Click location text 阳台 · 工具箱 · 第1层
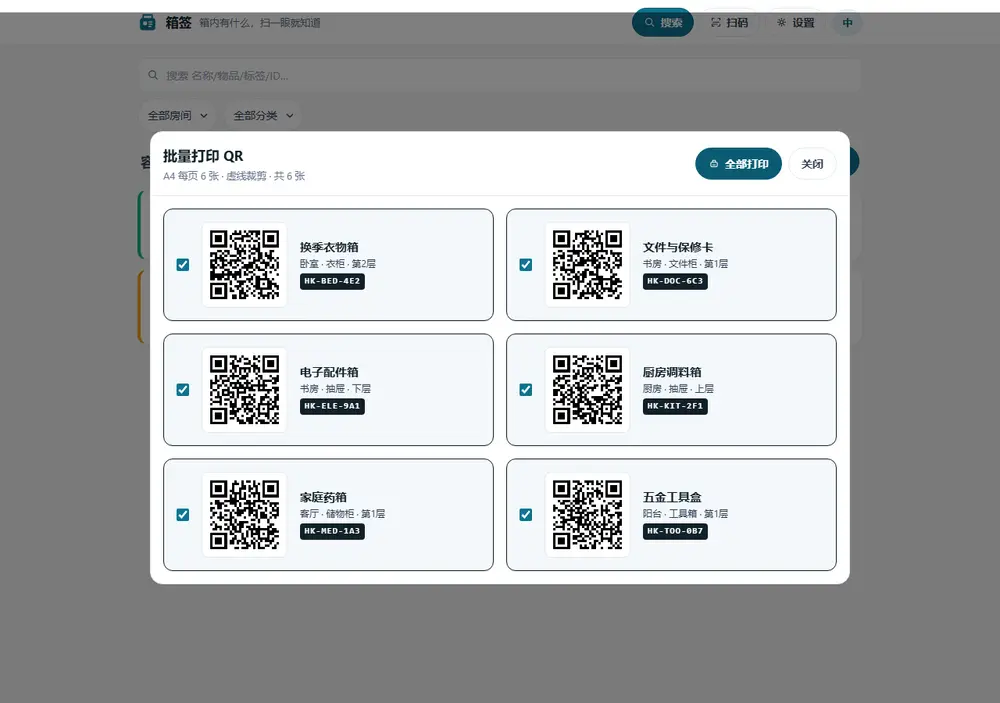Image resolution: width=1000 pixels, height=703 pixels. (x=686, y=514)
